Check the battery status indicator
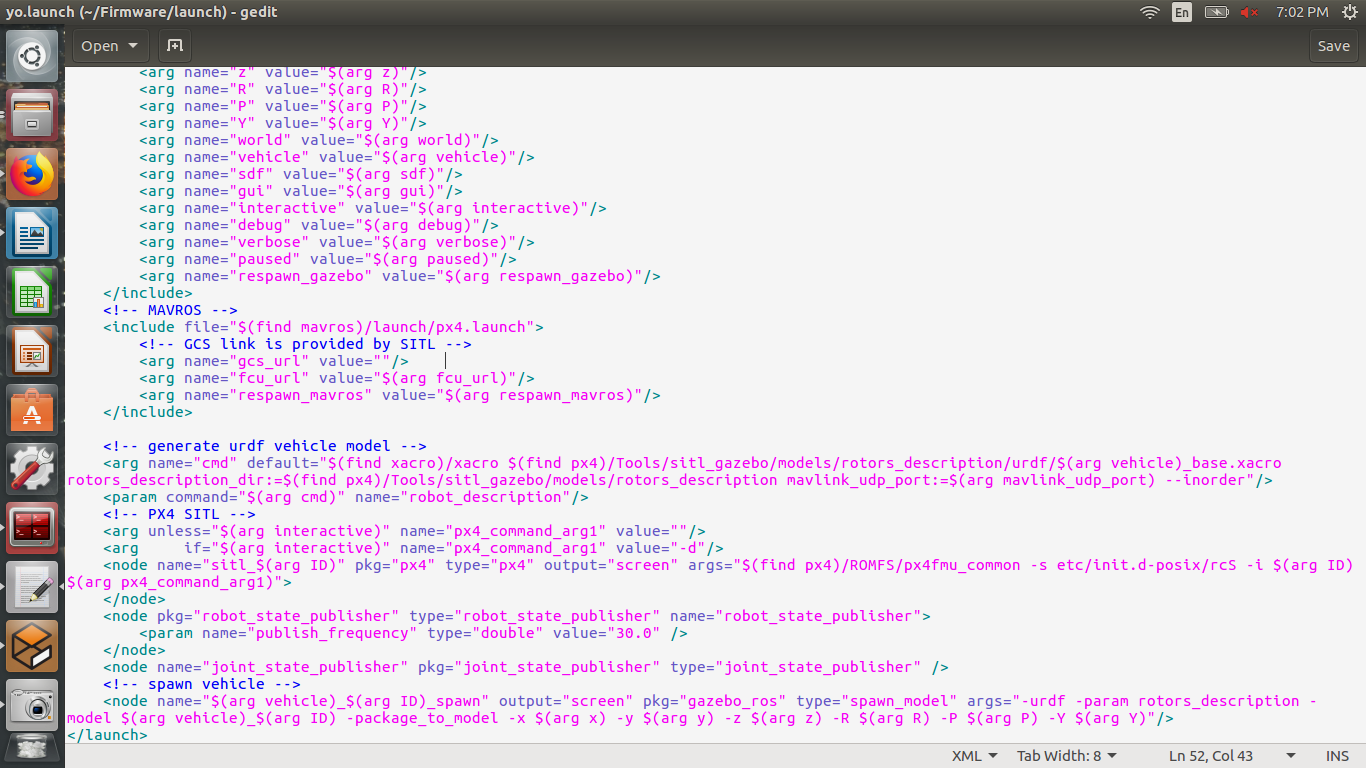This screenshot has height=768, width=1366. (1216, 12)
